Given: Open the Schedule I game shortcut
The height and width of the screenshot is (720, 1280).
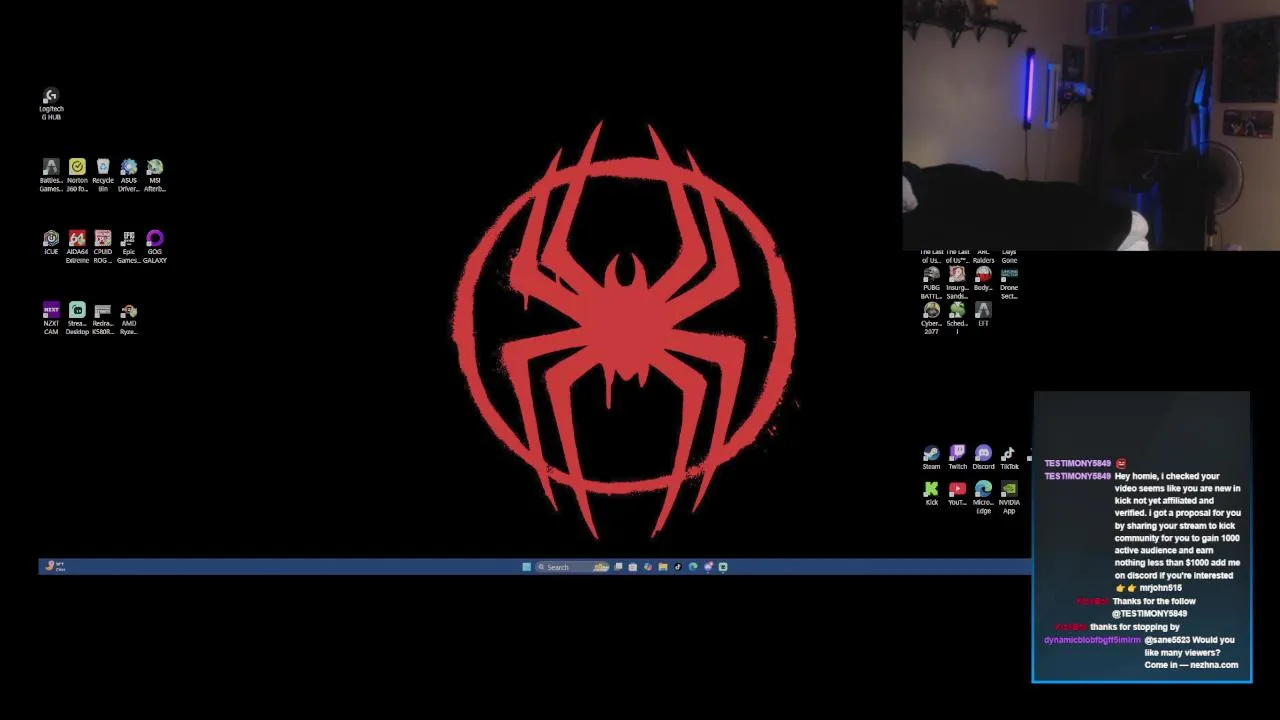Looking at the screenshot, I should (957, 319).
